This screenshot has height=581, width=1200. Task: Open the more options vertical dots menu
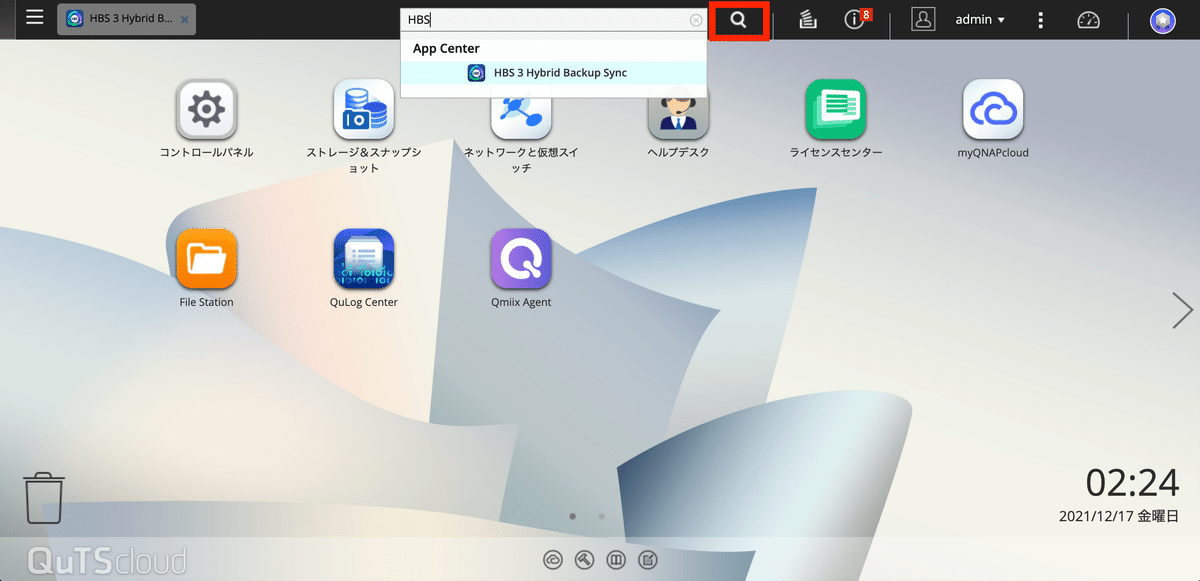pyautogui.click(x=1041, y=20)
